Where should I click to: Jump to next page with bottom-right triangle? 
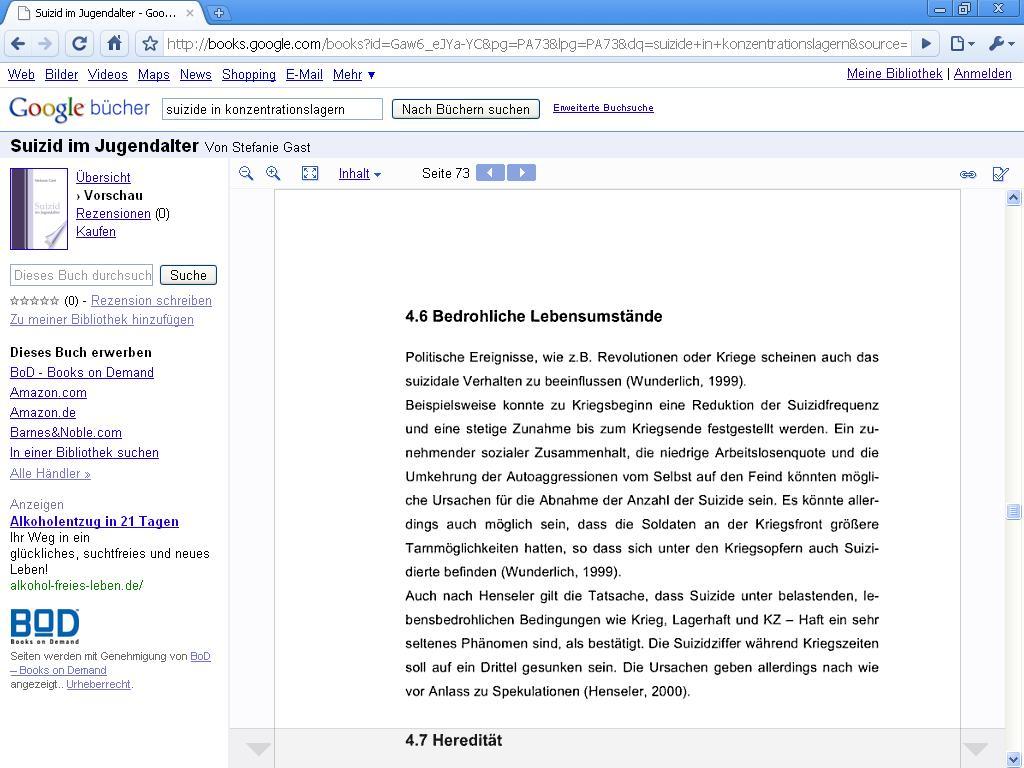975,749
